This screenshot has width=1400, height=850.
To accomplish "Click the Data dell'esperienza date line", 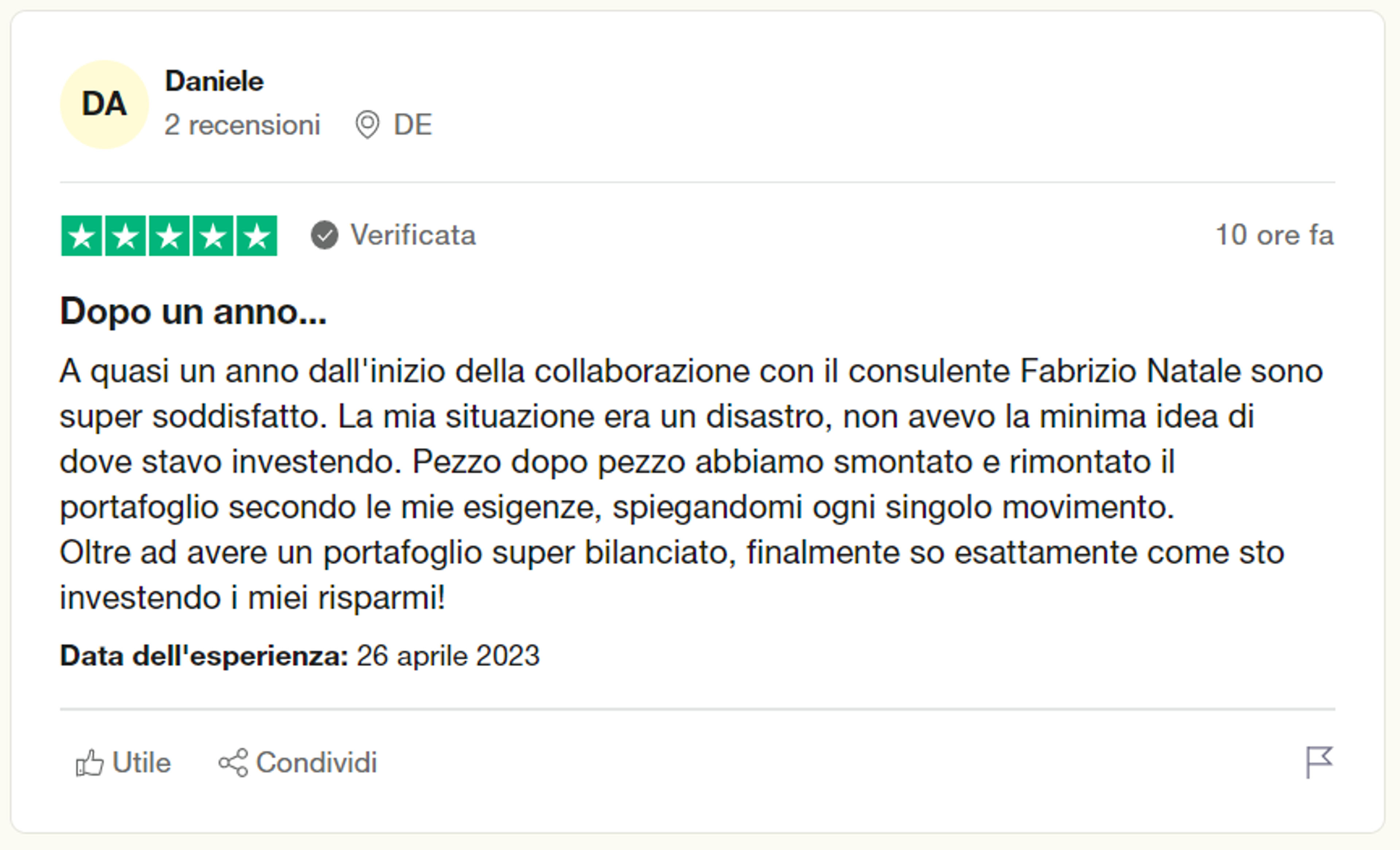I will [x=299, y=656].
